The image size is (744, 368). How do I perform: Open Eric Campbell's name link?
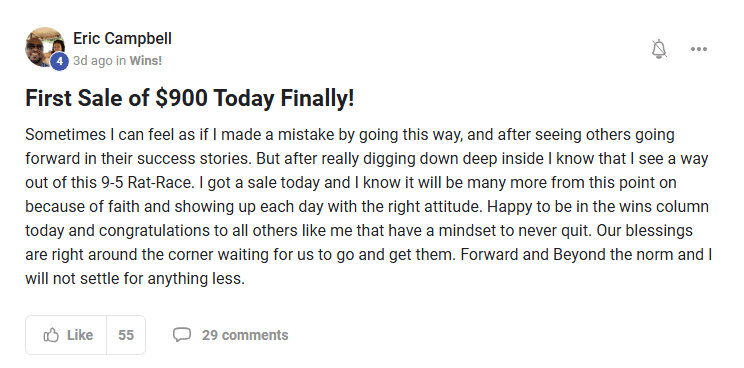click(x=122, y=38)
